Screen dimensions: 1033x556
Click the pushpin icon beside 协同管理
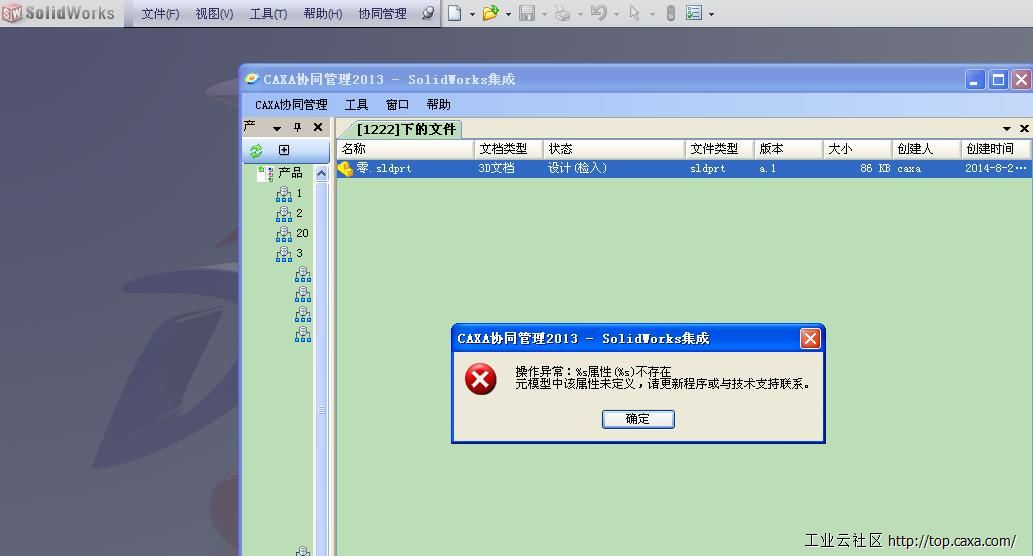(428, 13)
